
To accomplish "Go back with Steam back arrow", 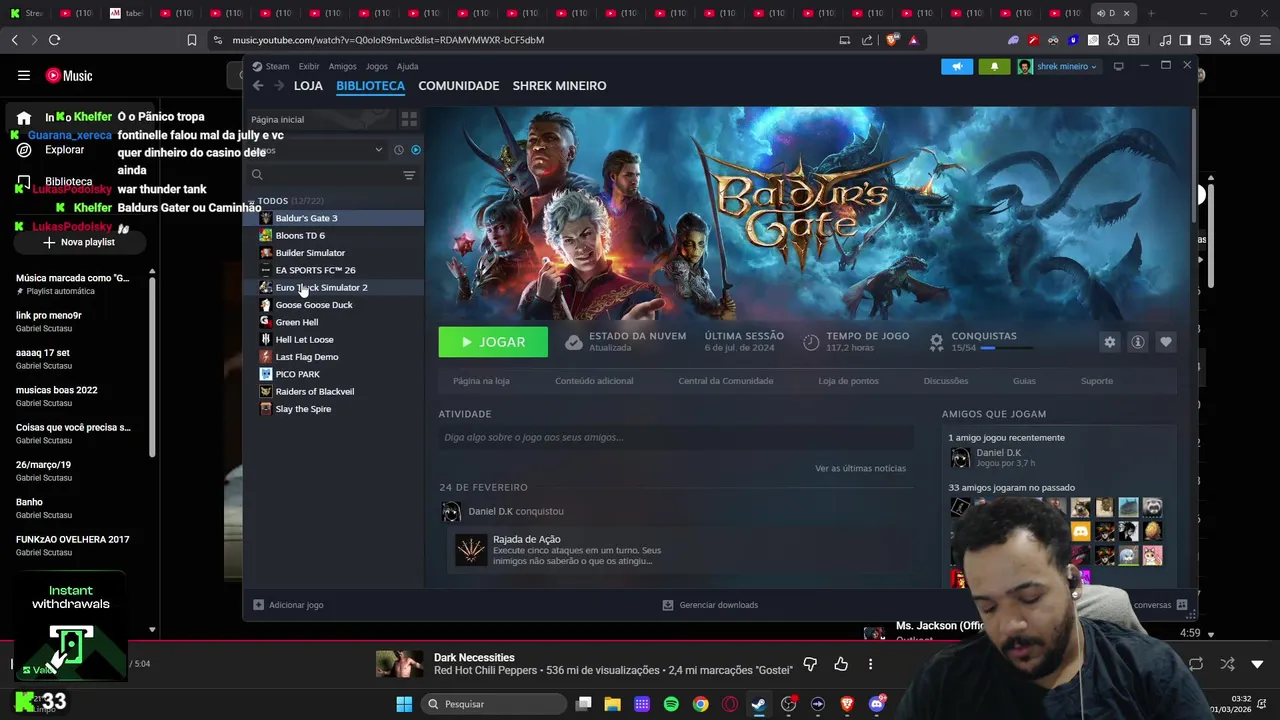I will point(258,86).
